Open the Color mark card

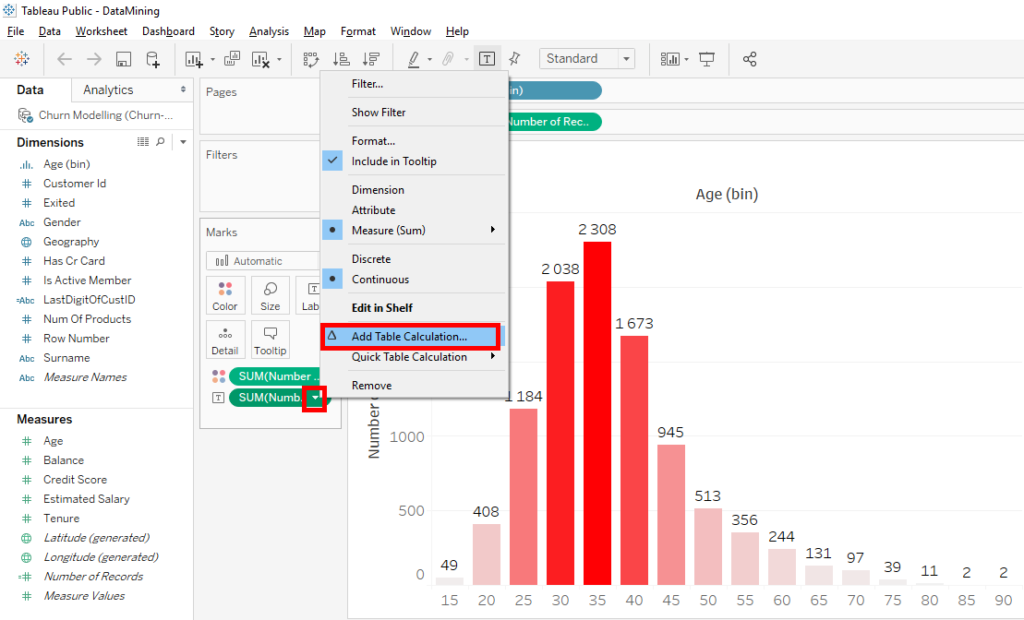coord(225,295)
